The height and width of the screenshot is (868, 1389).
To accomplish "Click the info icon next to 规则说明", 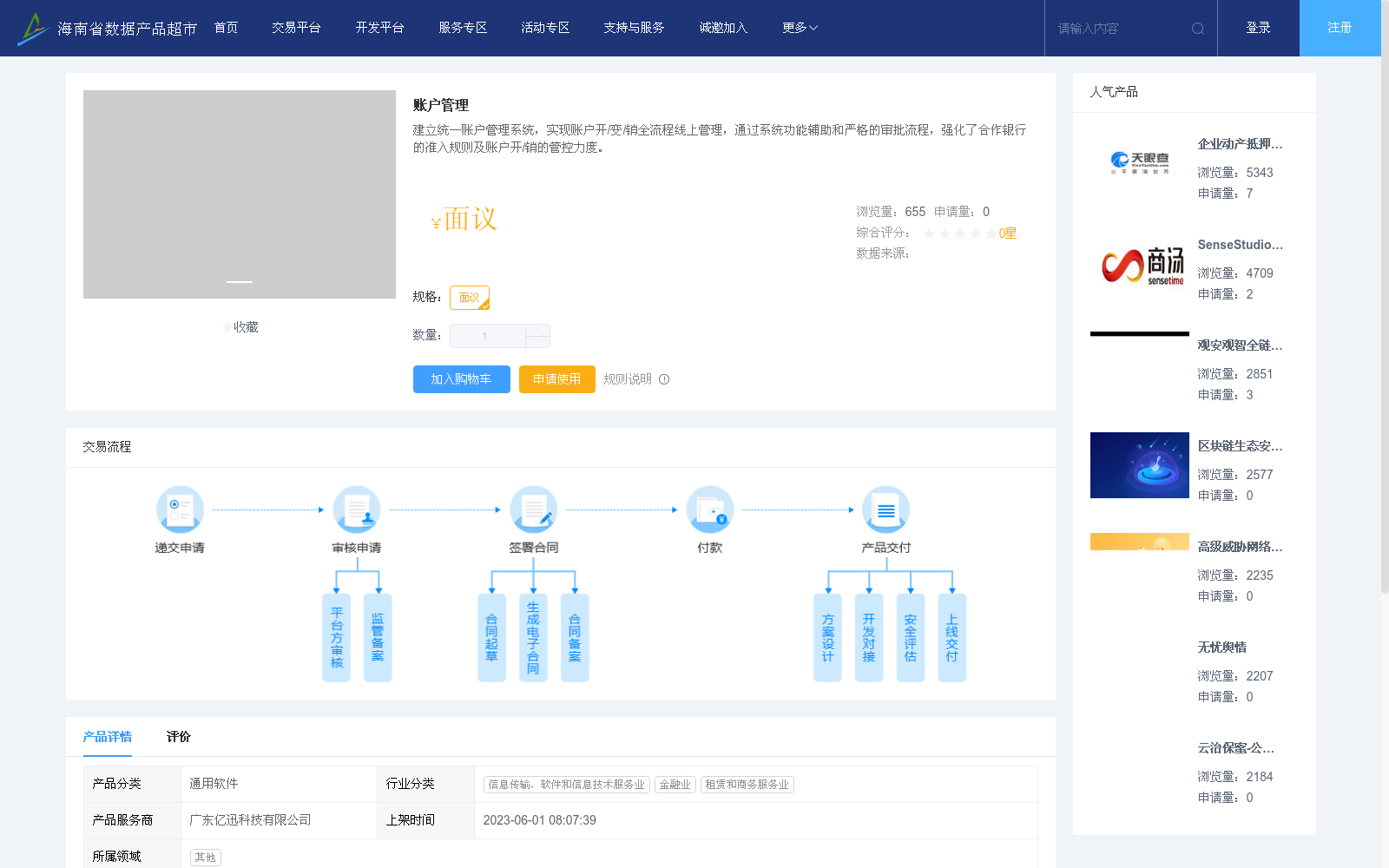I will point(664,379).
